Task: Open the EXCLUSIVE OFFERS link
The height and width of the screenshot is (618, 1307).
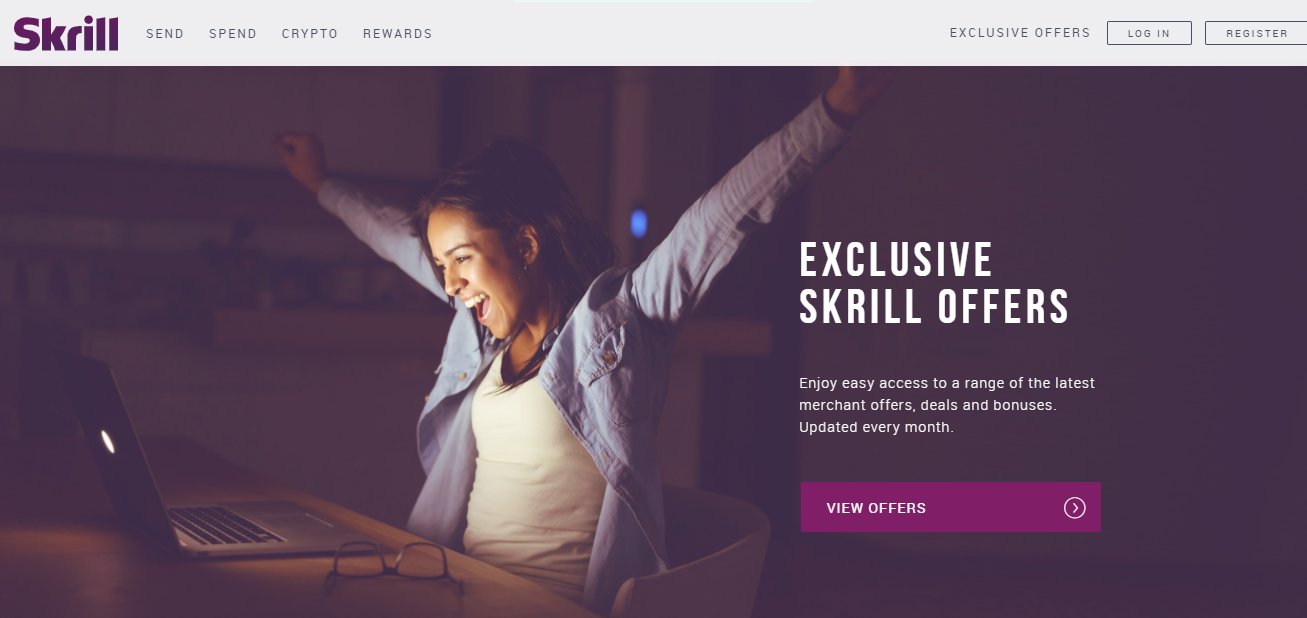Action: tap(1020, 33)
